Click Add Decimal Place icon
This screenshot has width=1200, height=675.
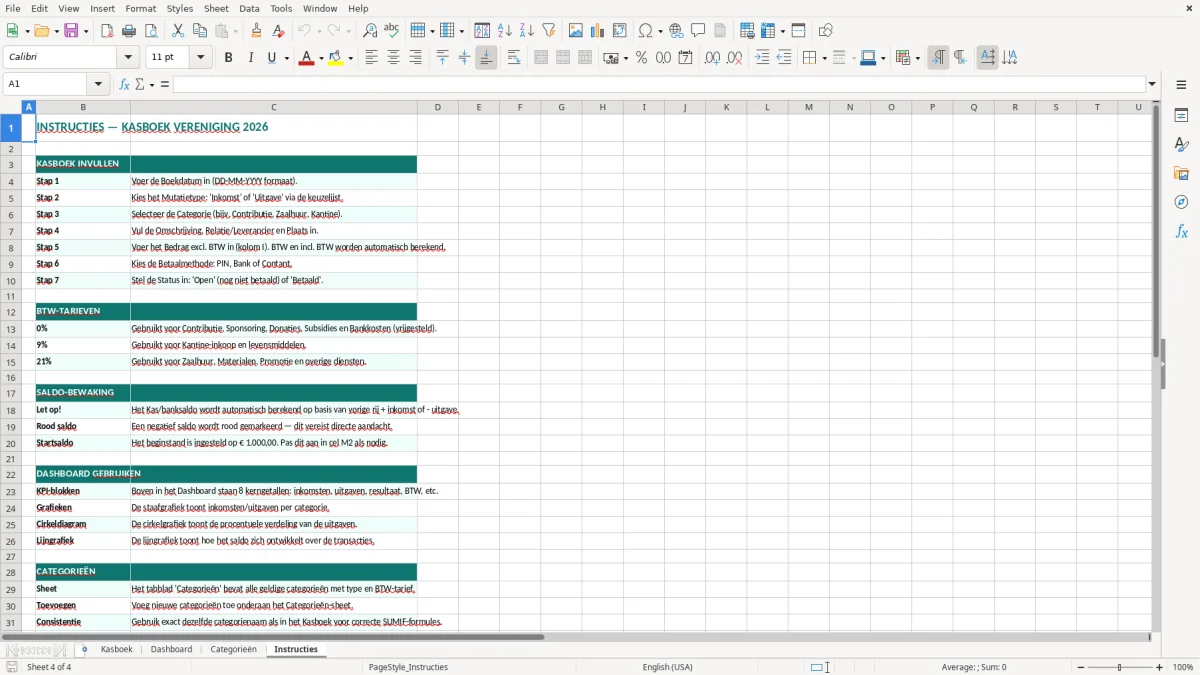(x=712, y=58)
